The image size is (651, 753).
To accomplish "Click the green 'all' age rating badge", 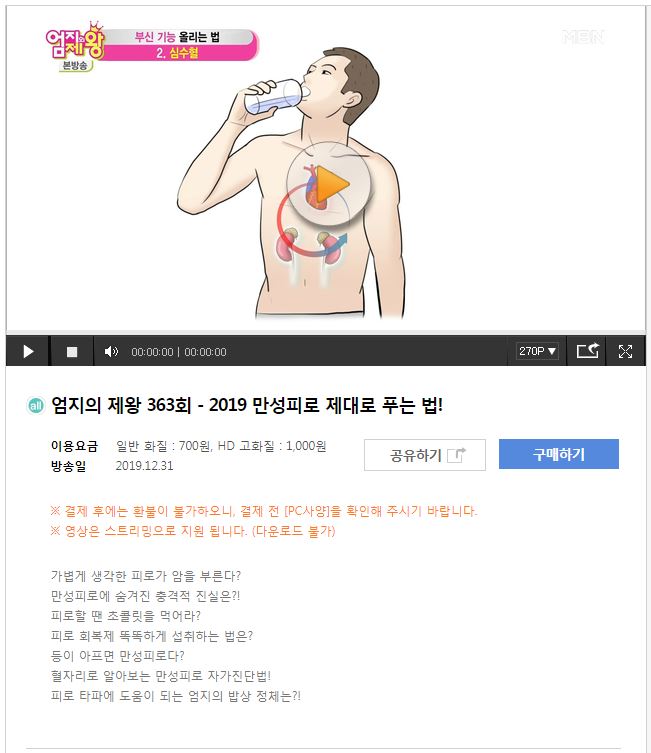I will 36,406.
